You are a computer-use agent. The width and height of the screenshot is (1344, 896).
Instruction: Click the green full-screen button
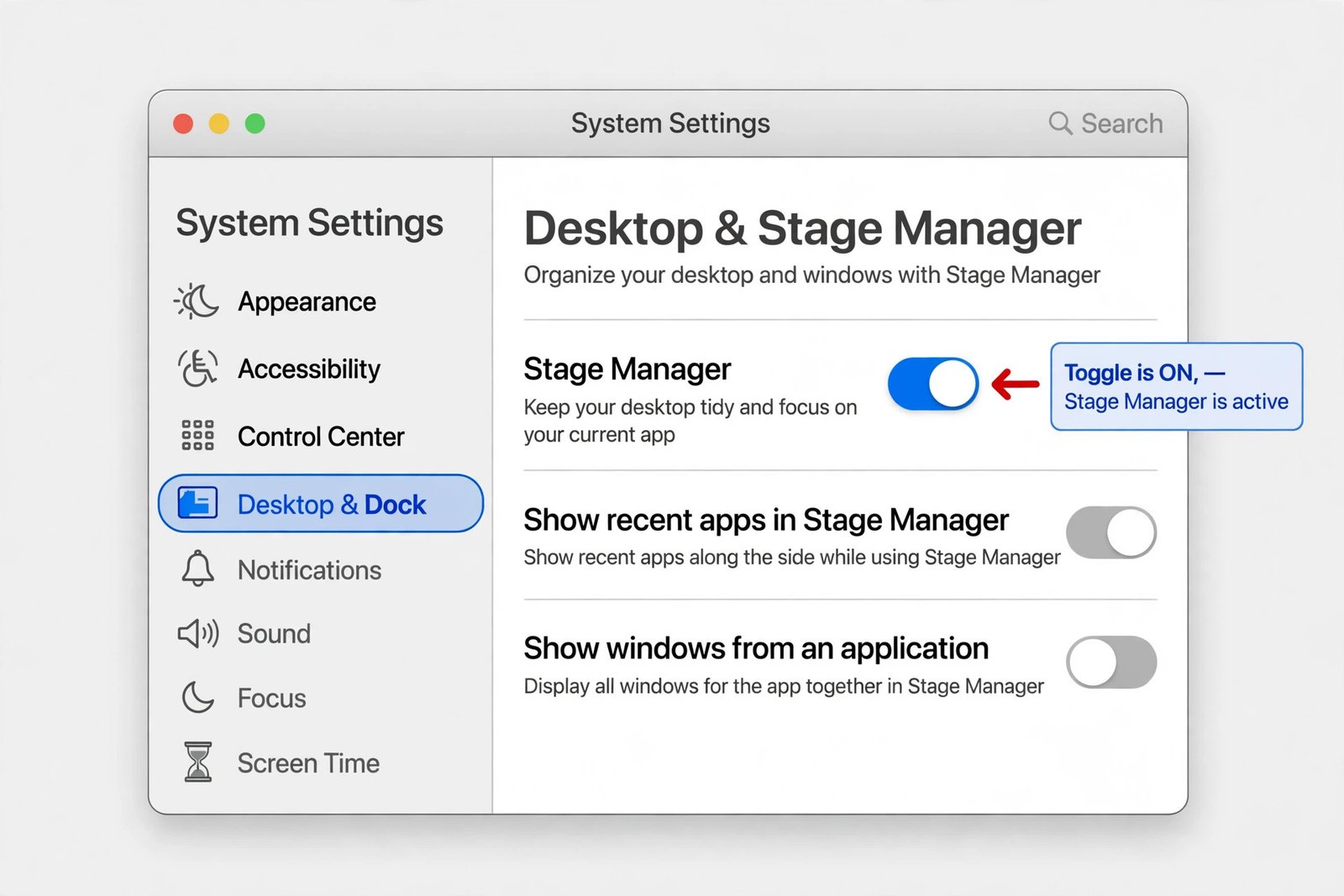click(x=255, y=124)
